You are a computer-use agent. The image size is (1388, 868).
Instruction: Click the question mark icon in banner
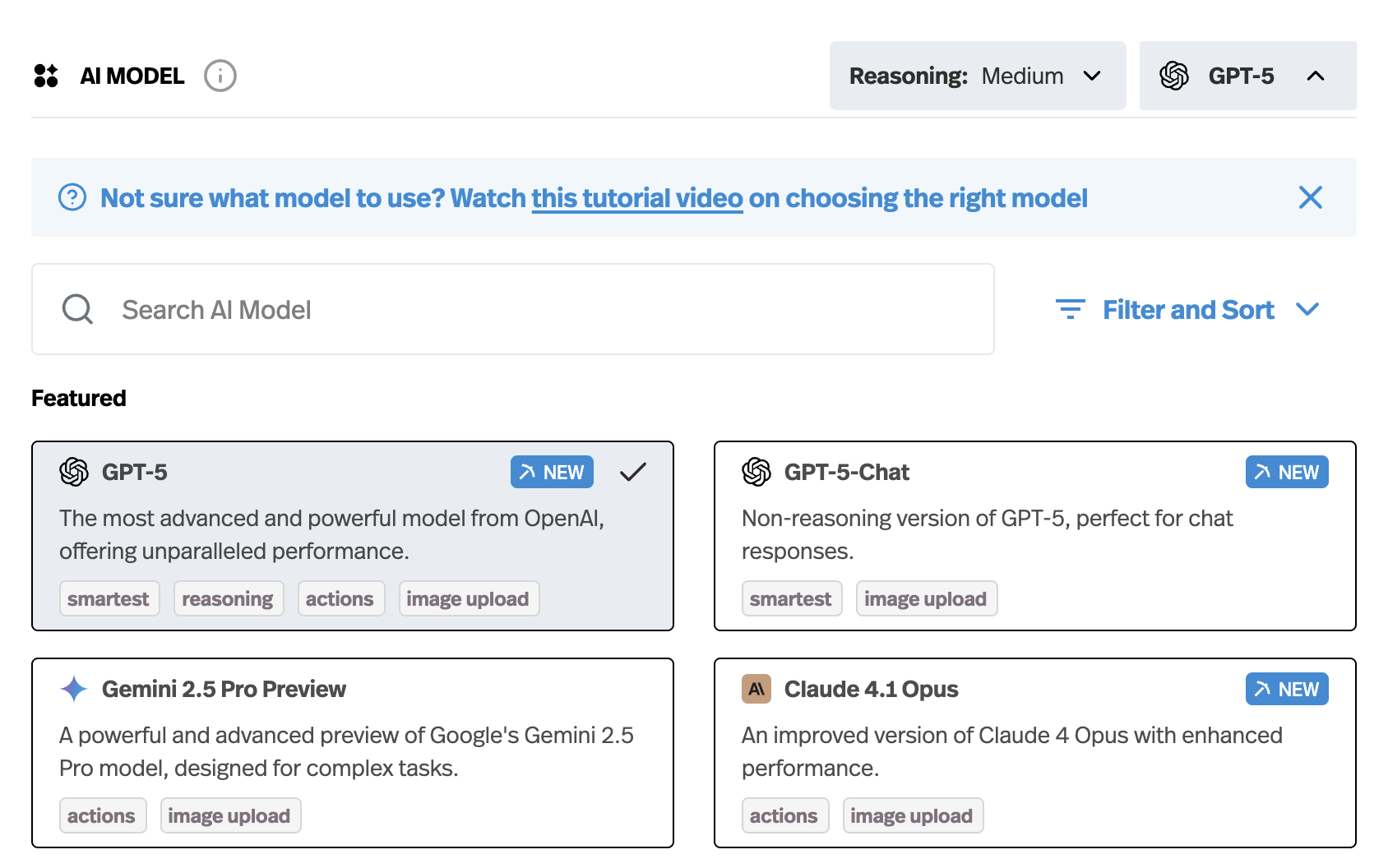pos(72,197)
